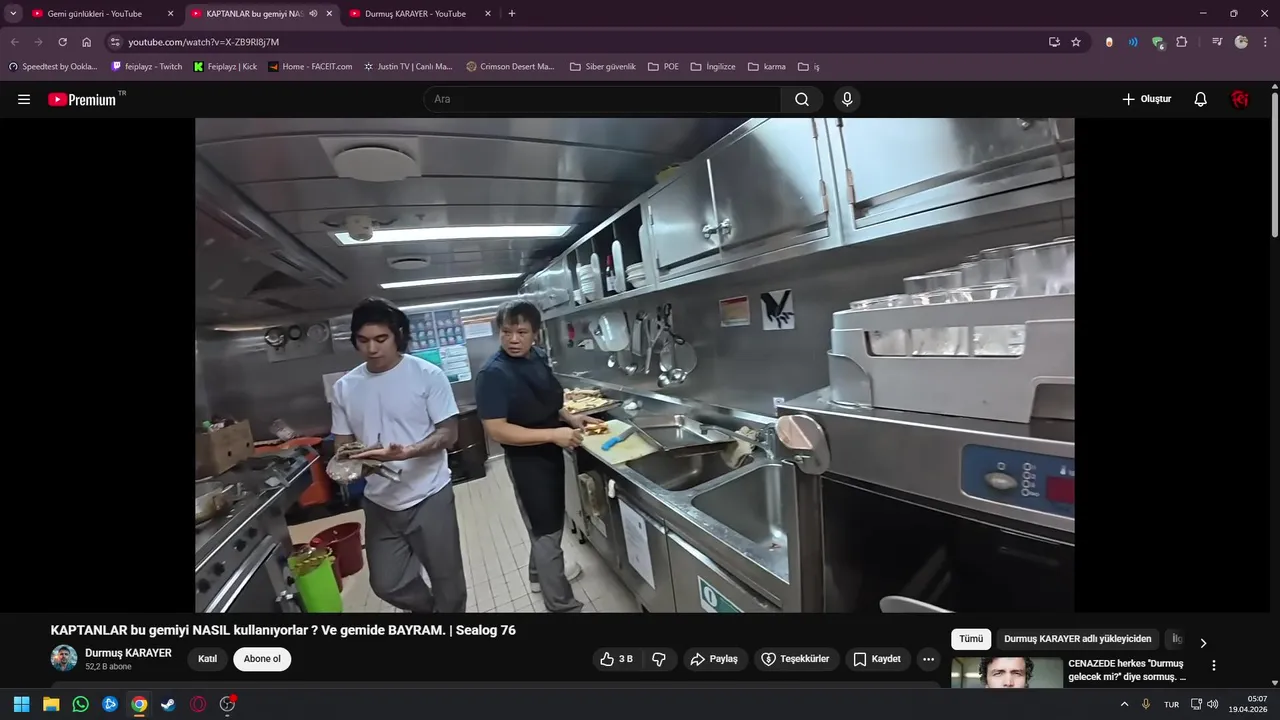The image size is (1280, 720).
Task: Go back with the browser back arrow
Action: pyautogui.click(x=14, y=42)
